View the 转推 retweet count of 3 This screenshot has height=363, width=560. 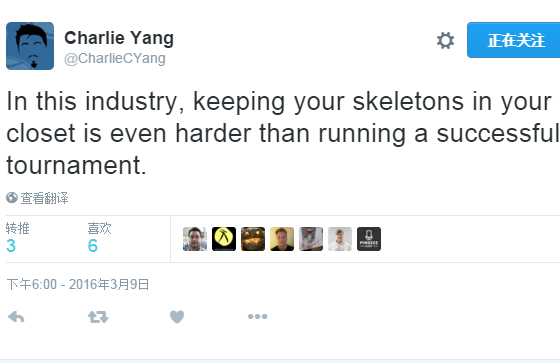pos(18,238)
